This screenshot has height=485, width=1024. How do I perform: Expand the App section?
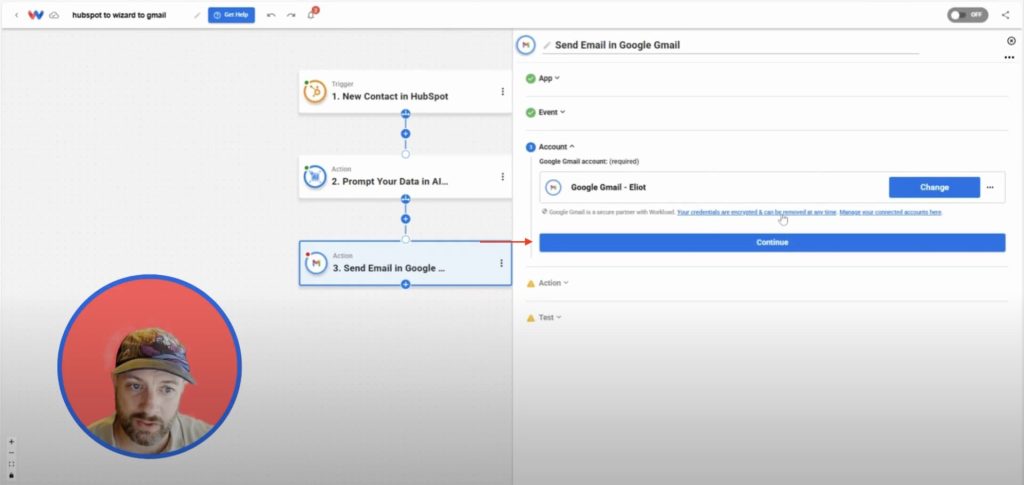pos(549,78)
